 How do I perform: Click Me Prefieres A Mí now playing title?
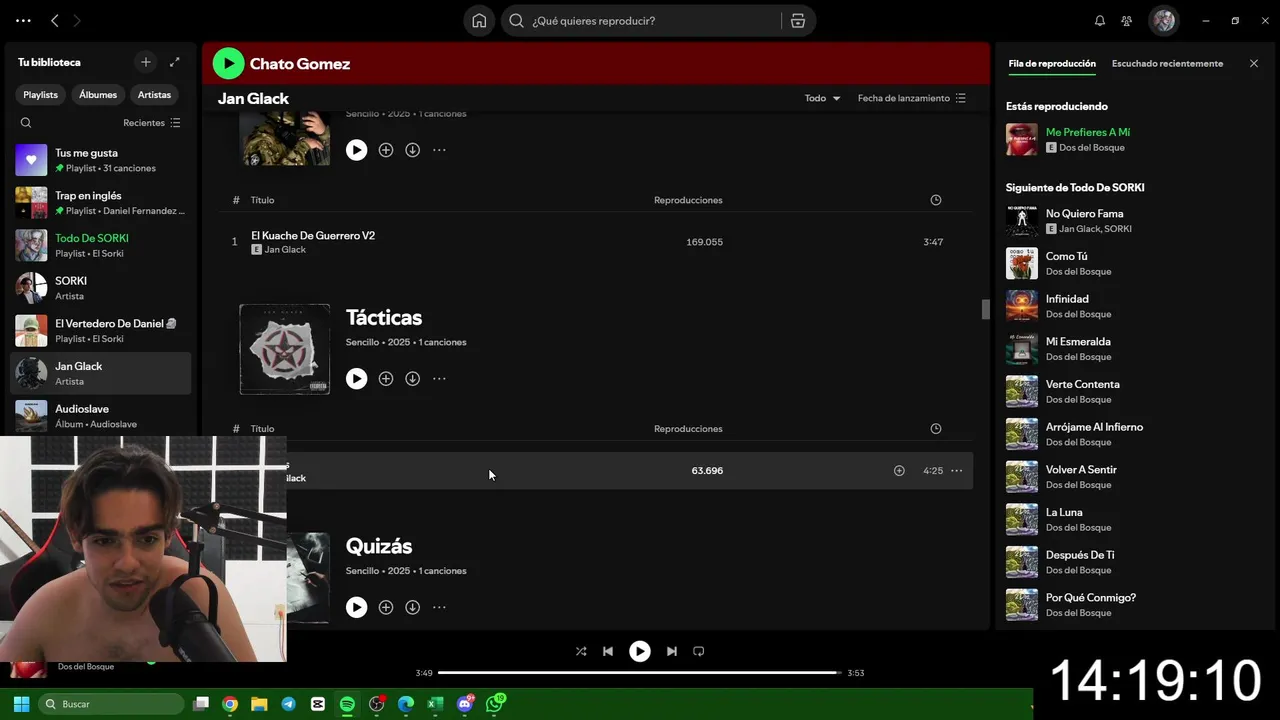(x=1088, y=132)
